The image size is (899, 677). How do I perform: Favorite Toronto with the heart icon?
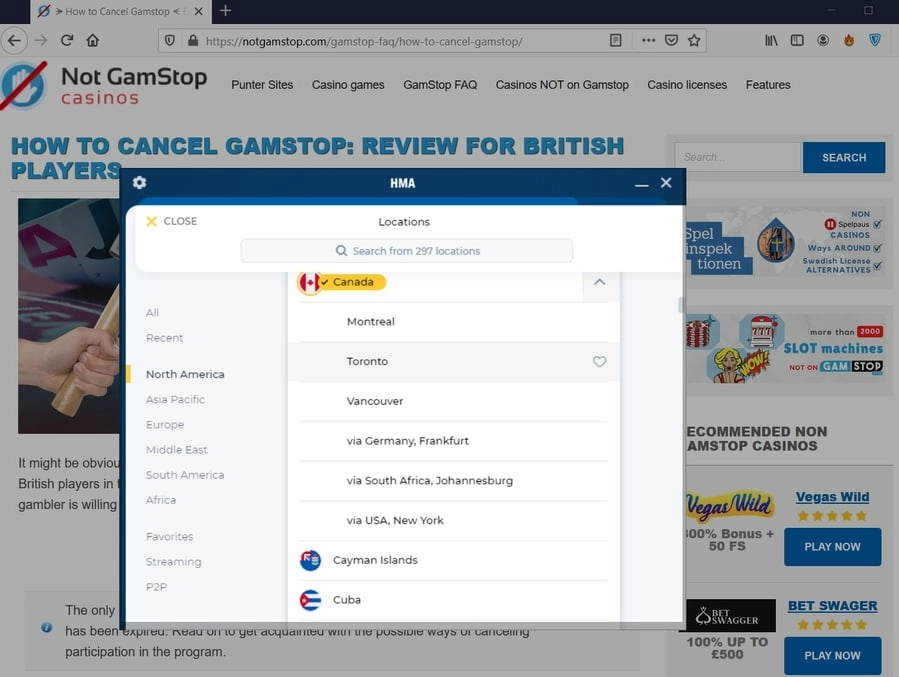(599, 362)
